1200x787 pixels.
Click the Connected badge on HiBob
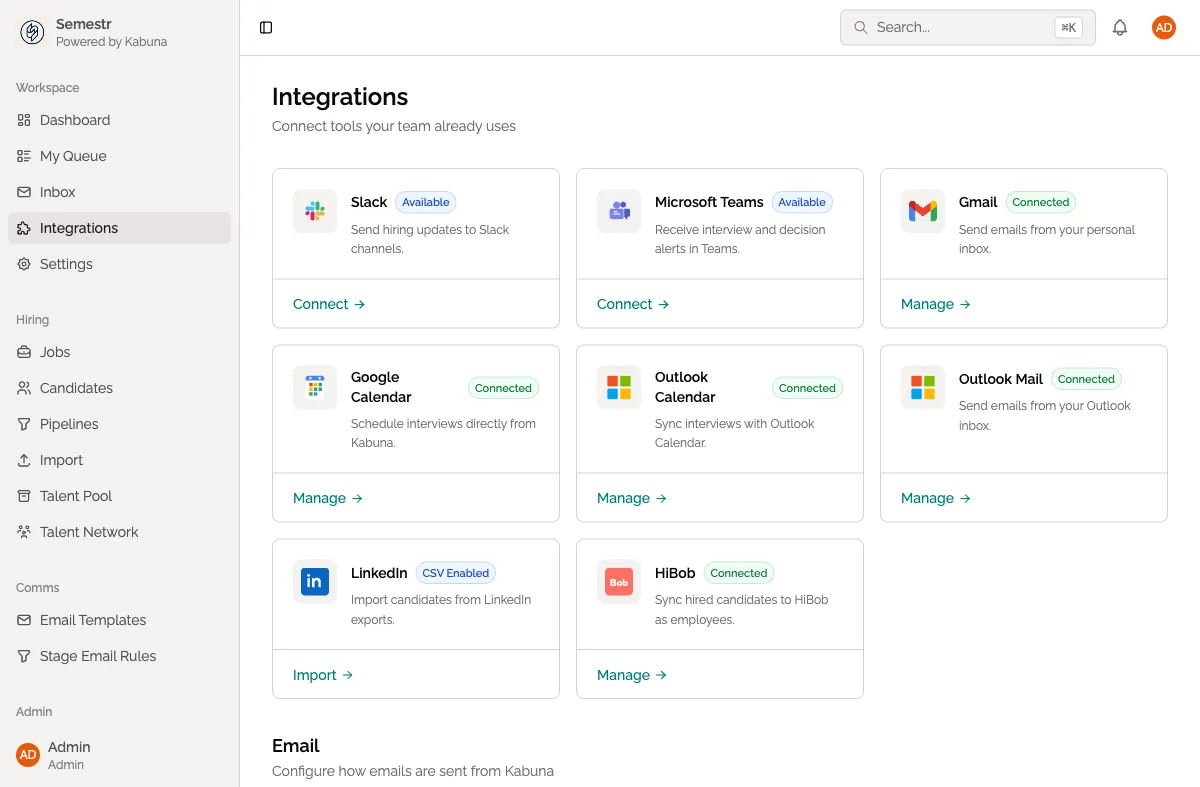pos(739,572)
